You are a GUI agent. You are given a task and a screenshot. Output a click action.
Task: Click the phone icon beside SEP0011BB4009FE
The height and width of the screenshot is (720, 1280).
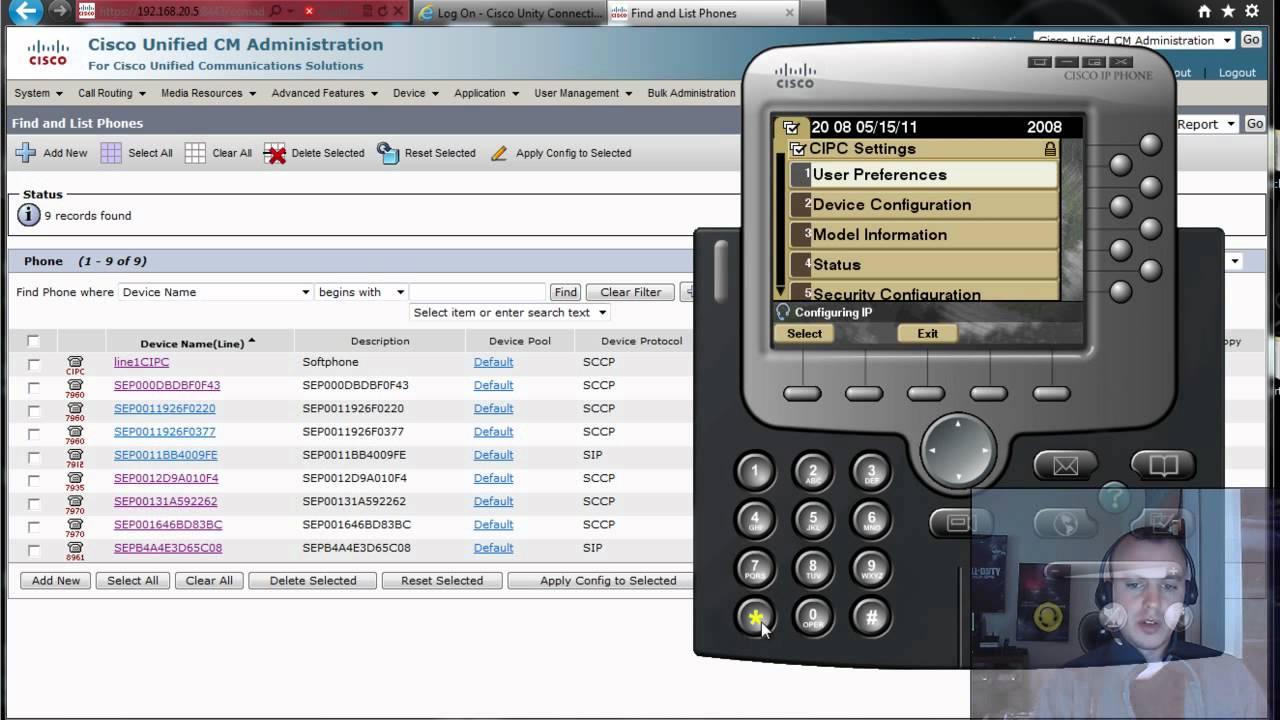coord(75,457)
